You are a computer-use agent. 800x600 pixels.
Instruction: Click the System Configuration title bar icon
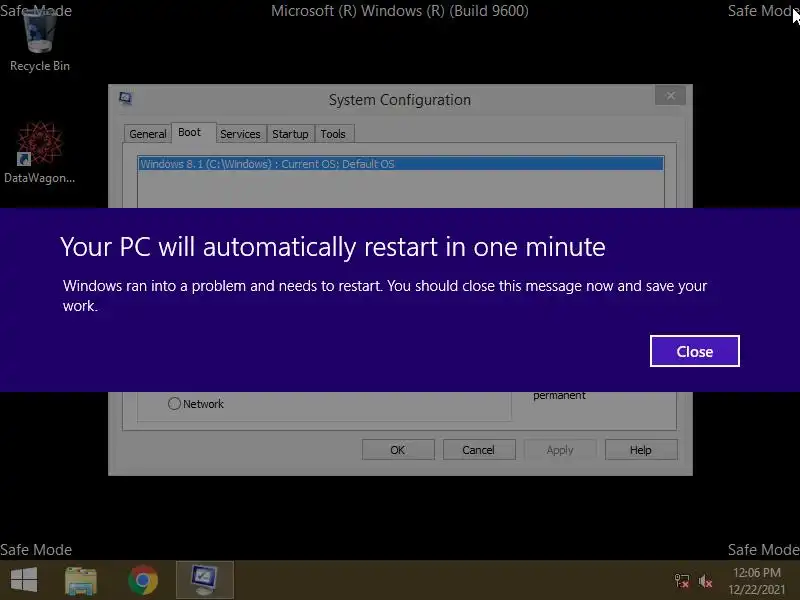(125, 98)
